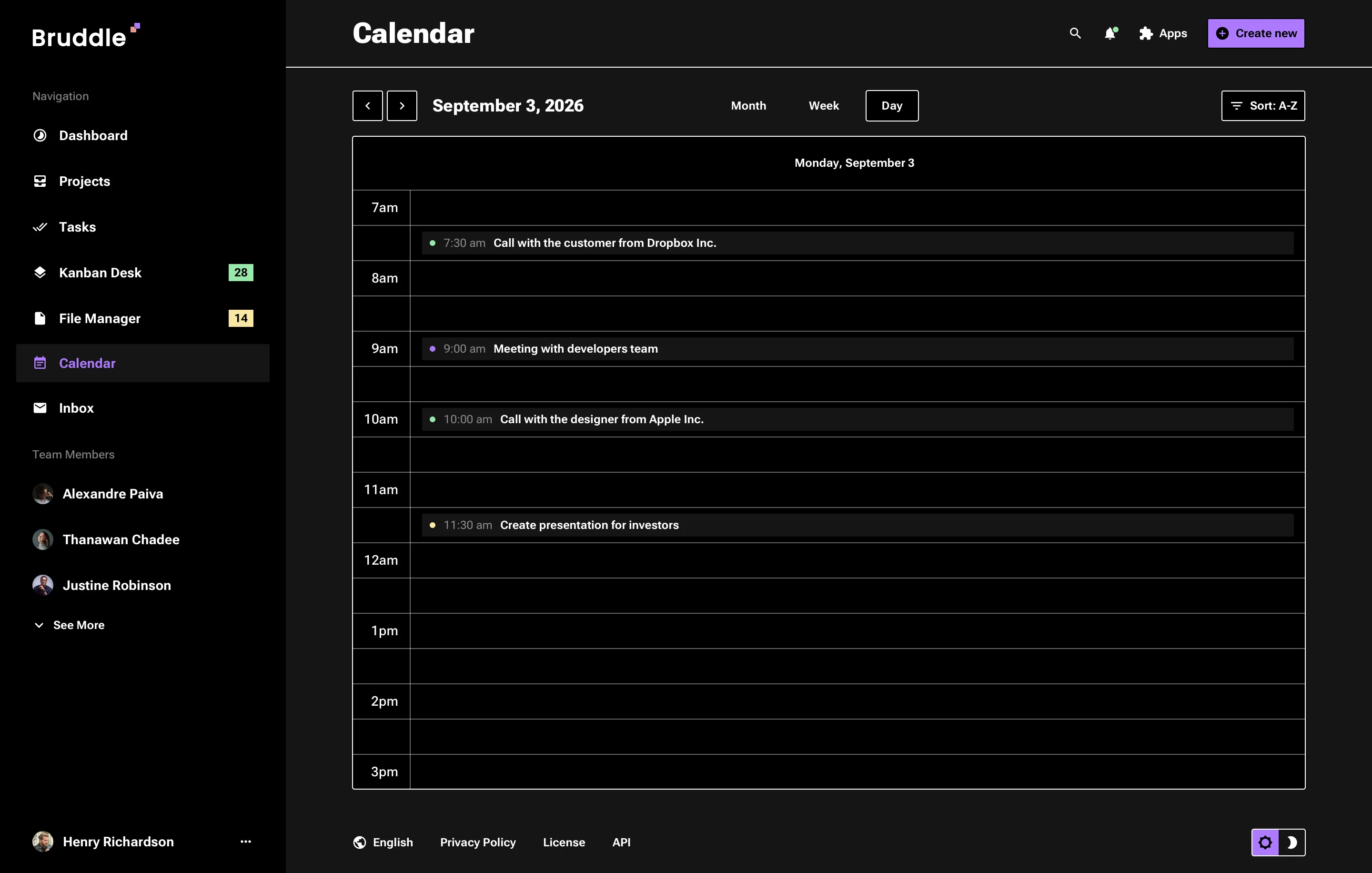The width and height of the screenshot is (1372, 873).
Task: Open the Sort: A-Z dropdown
Action: tap(1262, 105)
